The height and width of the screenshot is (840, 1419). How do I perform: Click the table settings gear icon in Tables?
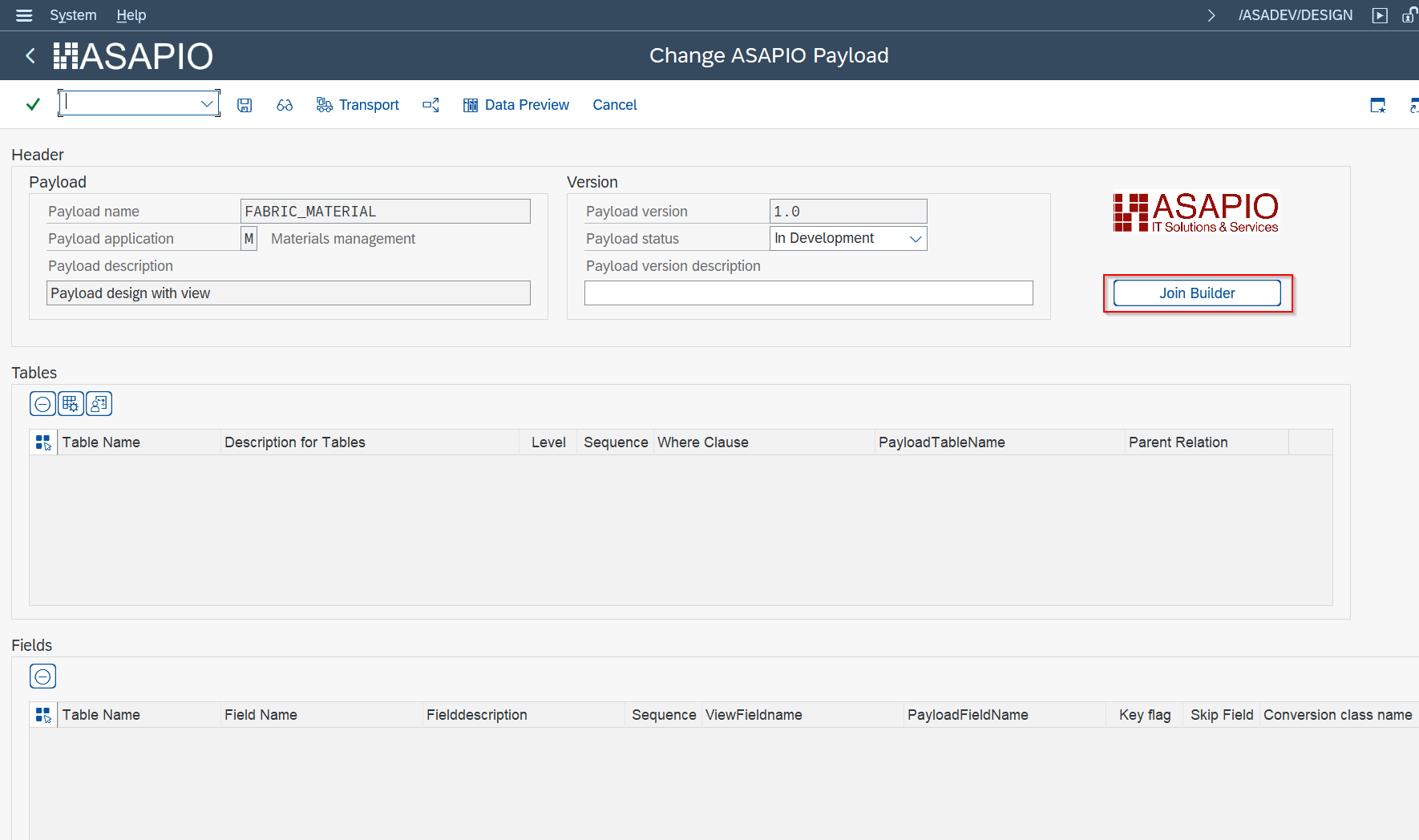tap(71, 404)
